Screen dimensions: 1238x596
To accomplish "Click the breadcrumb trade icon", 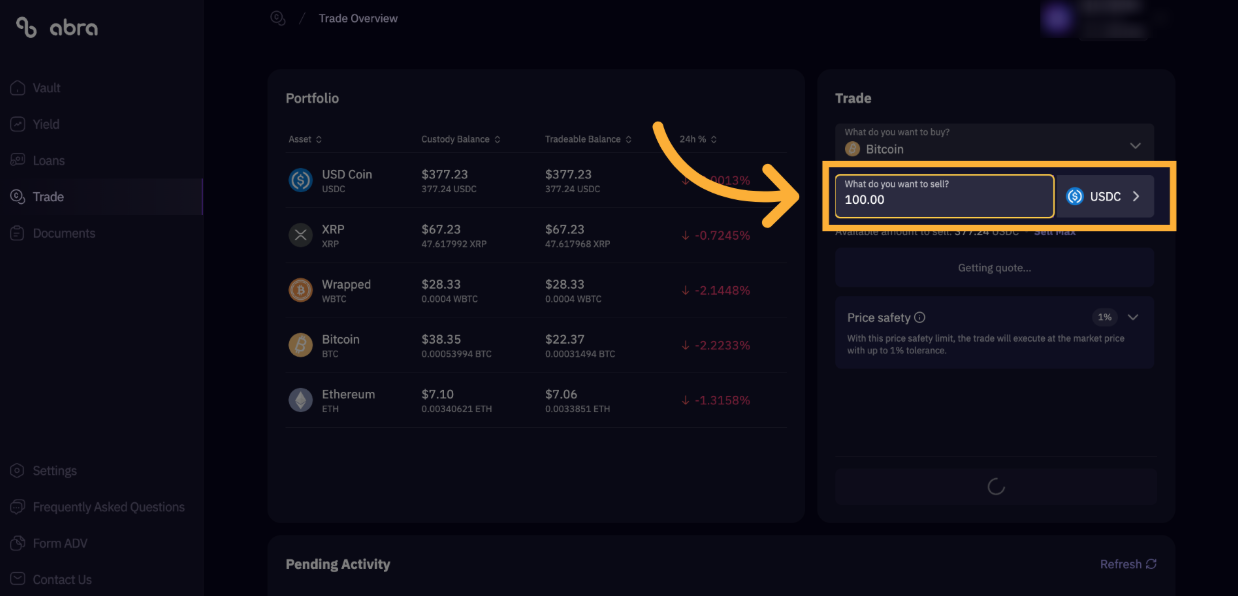I will [x=278, y=18].
